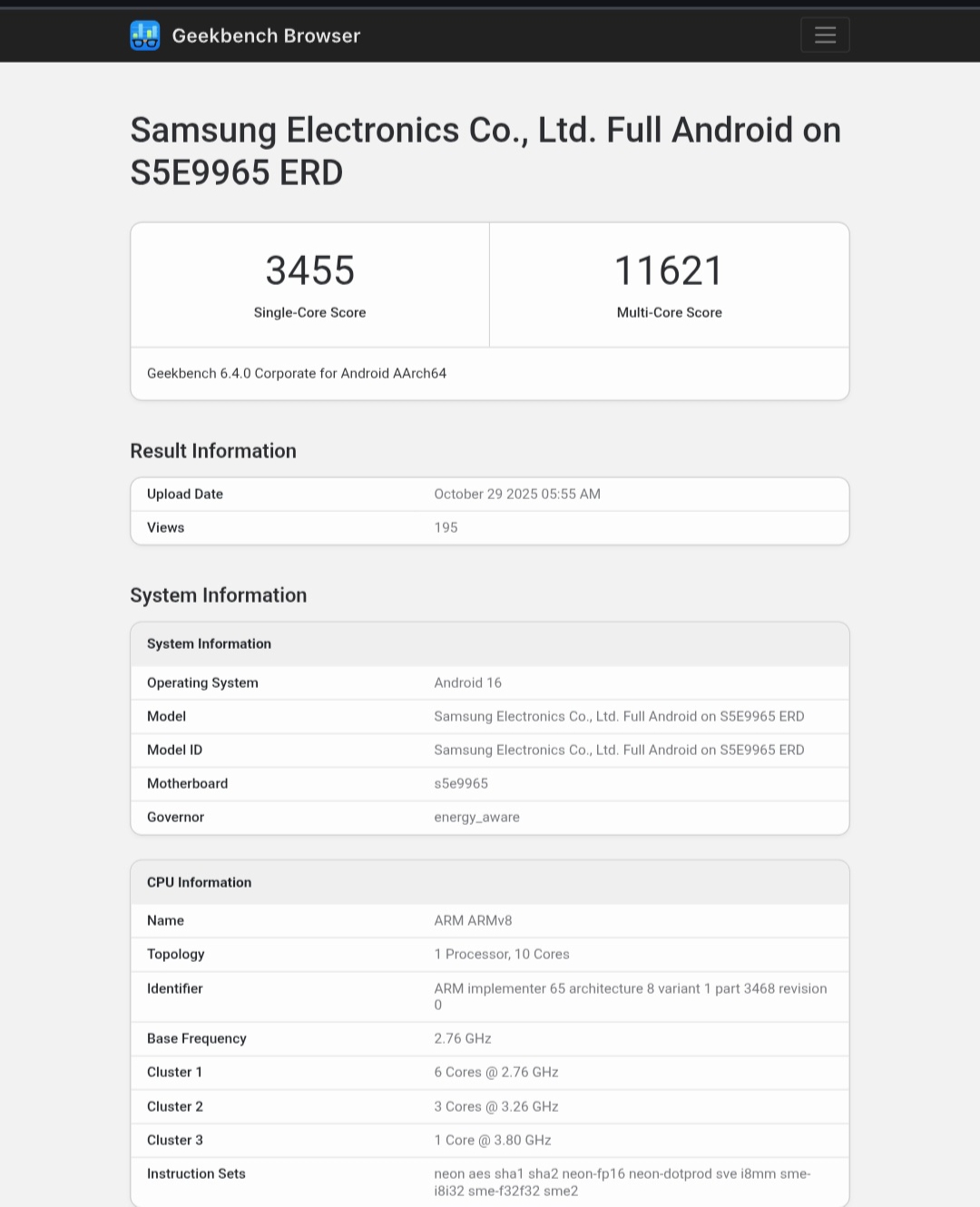Click the Base Frequency 2.76 GHz value
The height and width of the screenshot is (1207, 980).
(x=463, y=1038)
